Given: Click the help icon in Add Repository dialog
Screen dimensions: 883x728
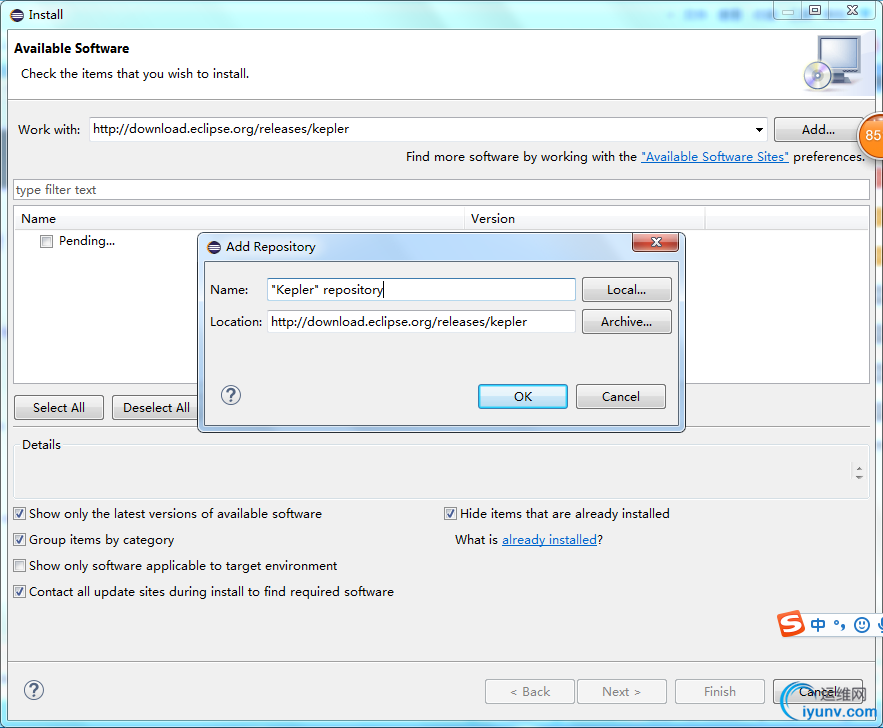Looking at the screenshot, I should (x=231, y=395).
